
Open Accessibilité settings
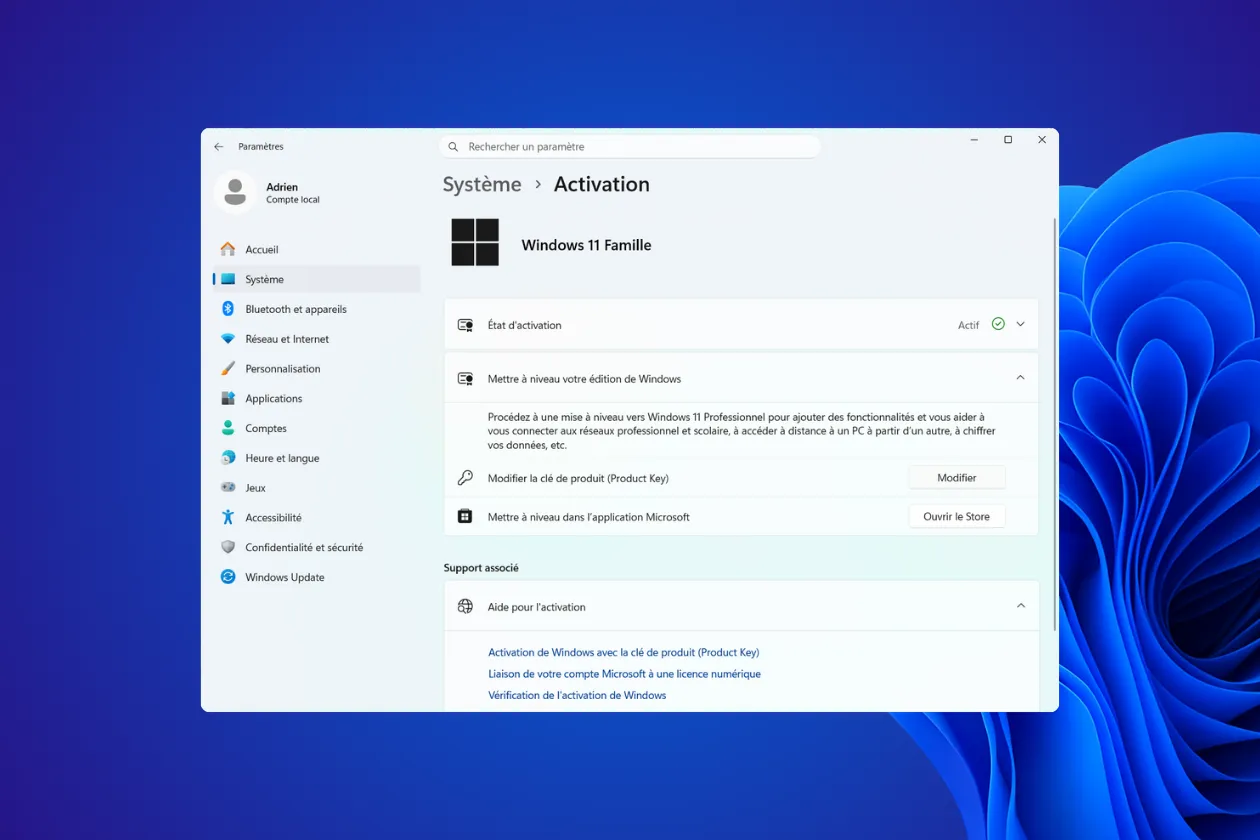pyautogui.click(x=316, y=517)
